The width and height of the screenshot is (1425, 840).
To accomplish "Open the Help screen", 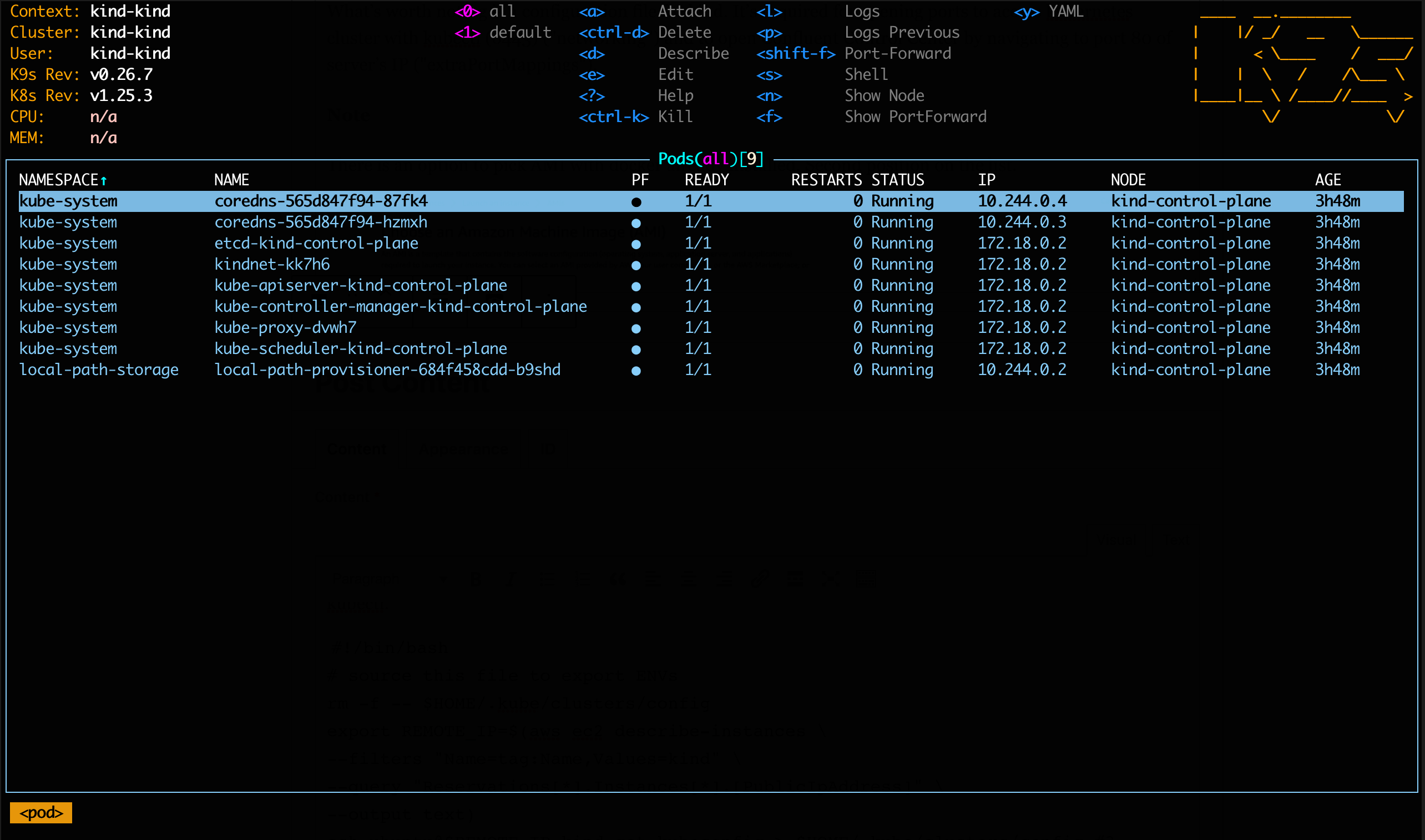I will (x=675, y=95).
